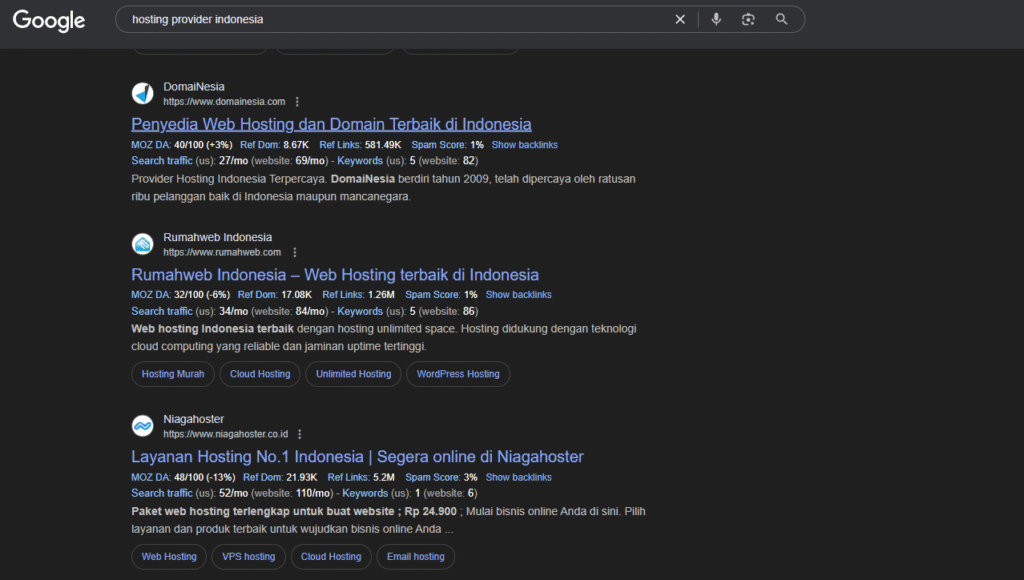Click Keywords link in Rumahweb metrics row

[360, 312]
